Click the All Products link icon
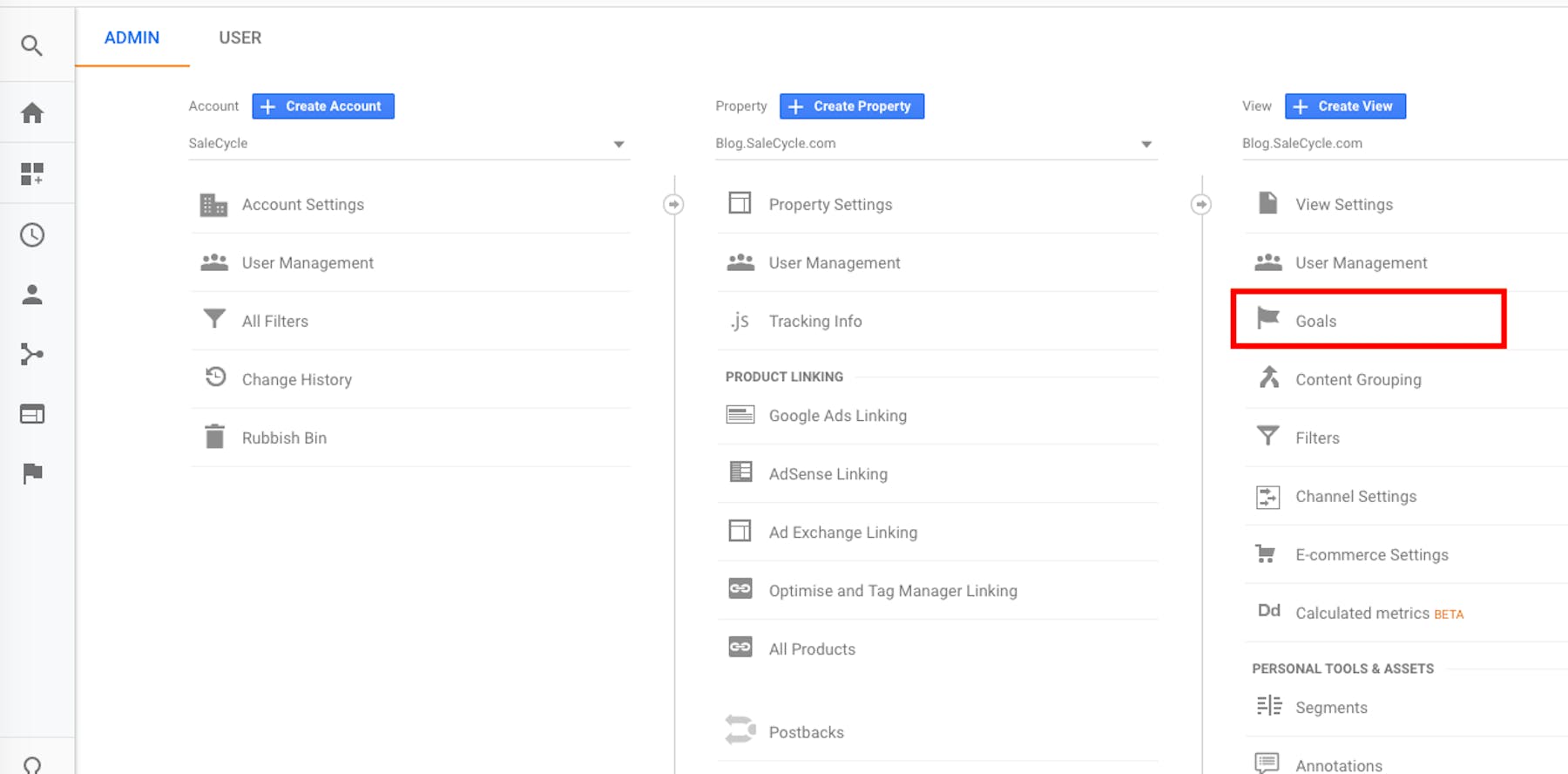Viewport: 1568px width, 774px height. pos(740,647)
